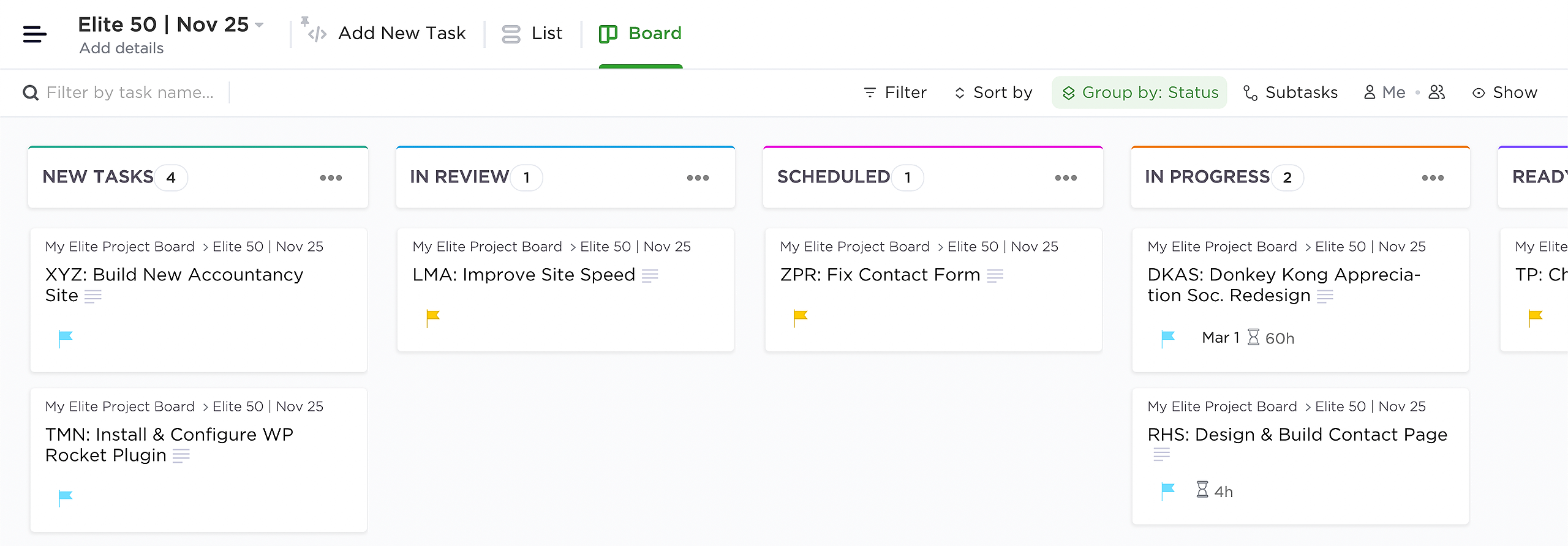Viewport: 1568px width, 546px height.
Task: Expand the Elite 50 | Nov 25 title dropdown
Action: coord(259,25)
